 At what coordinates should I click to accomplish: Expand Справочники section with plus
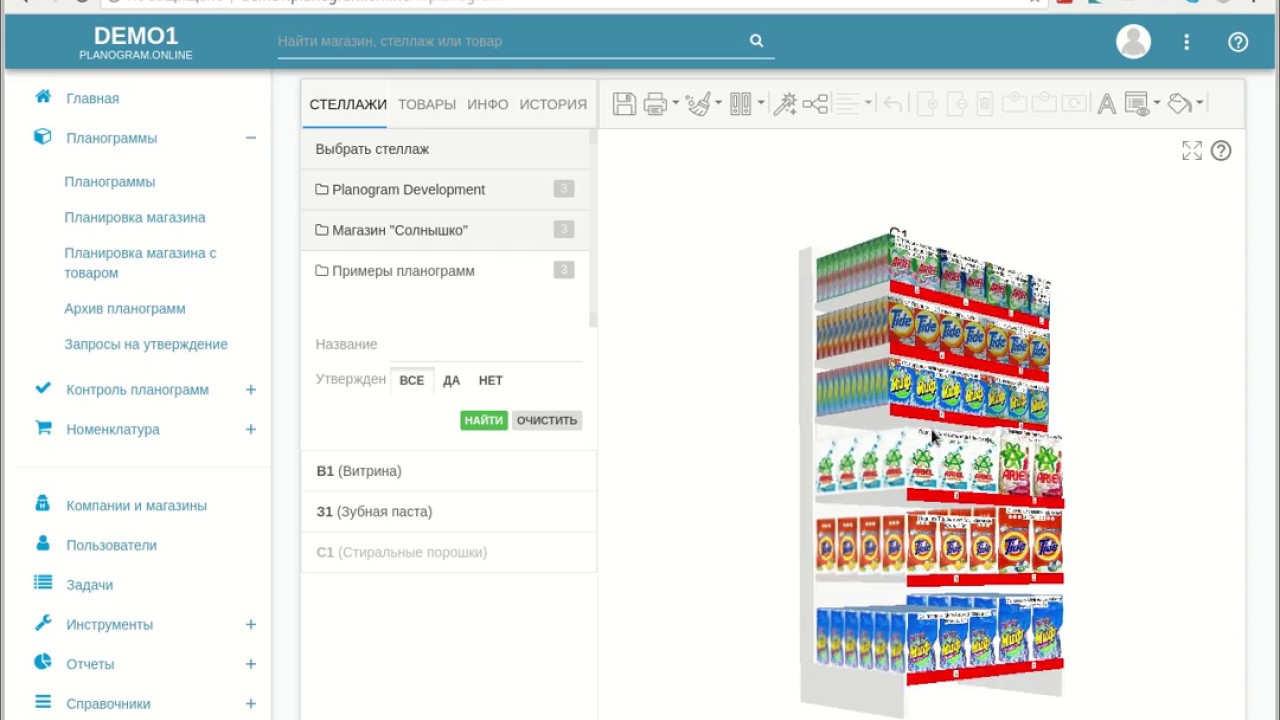tap(251, 704)
